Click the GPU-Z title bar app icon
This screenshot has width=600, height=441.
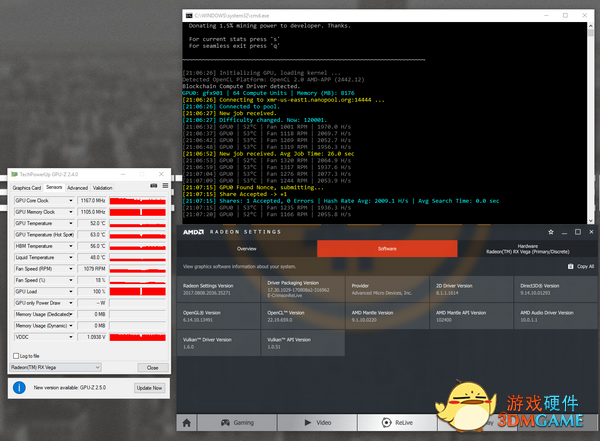point(15,174)
